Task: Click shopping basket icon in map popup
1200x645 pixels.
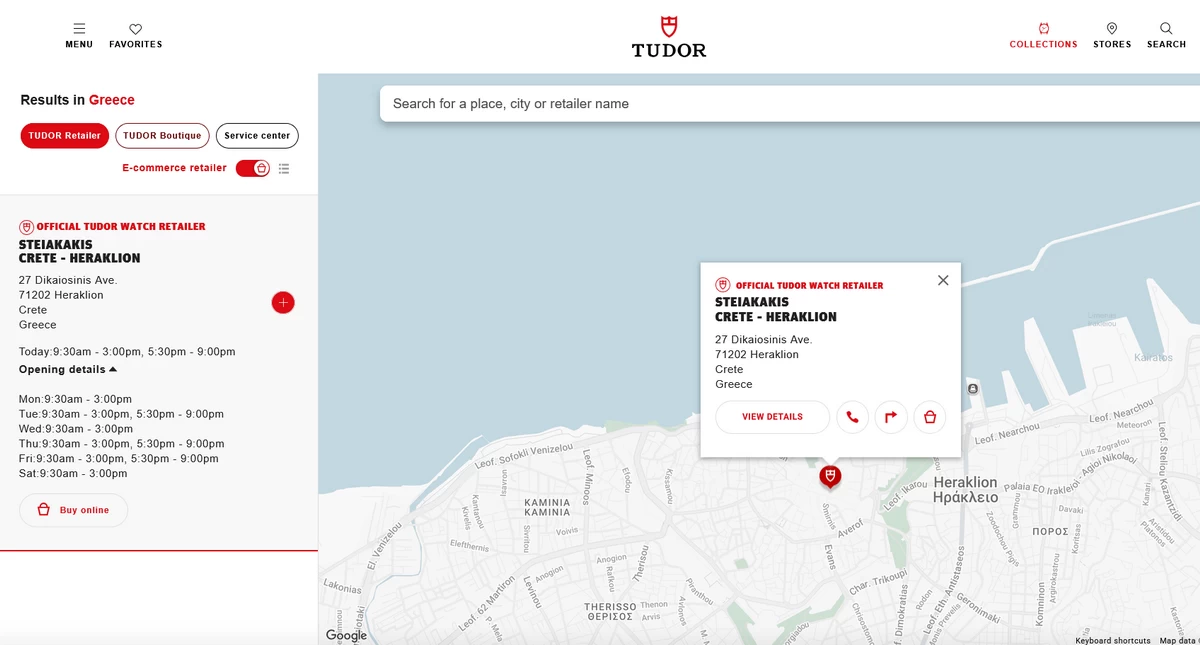Action: click(930, 417)
